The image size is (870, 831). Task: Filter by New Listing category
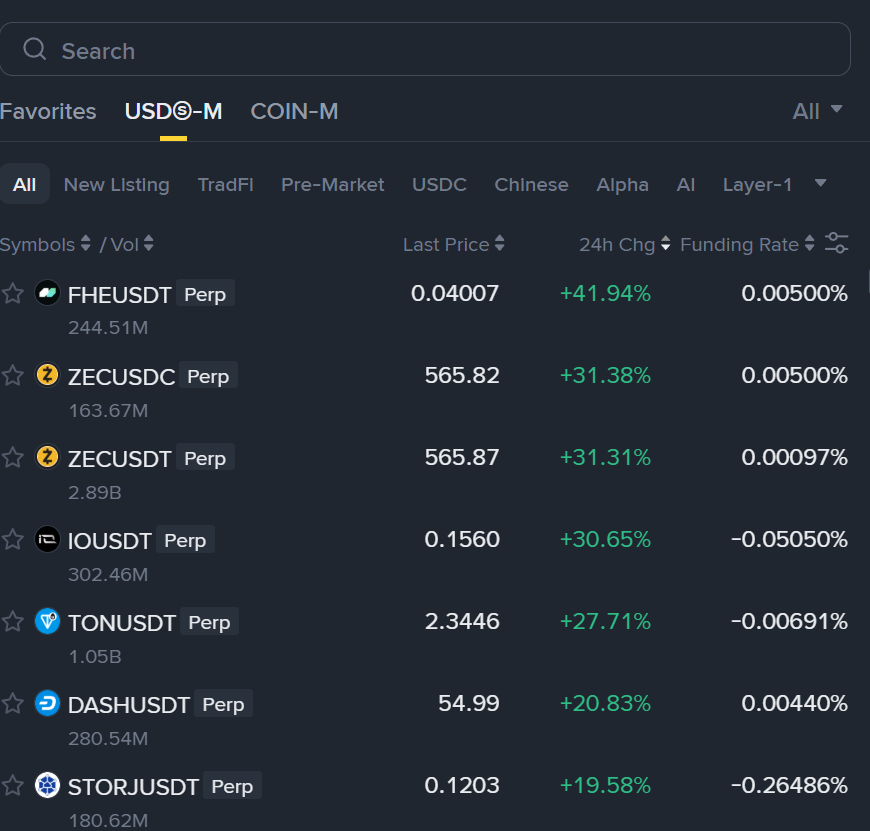click(x=117, y=184)
